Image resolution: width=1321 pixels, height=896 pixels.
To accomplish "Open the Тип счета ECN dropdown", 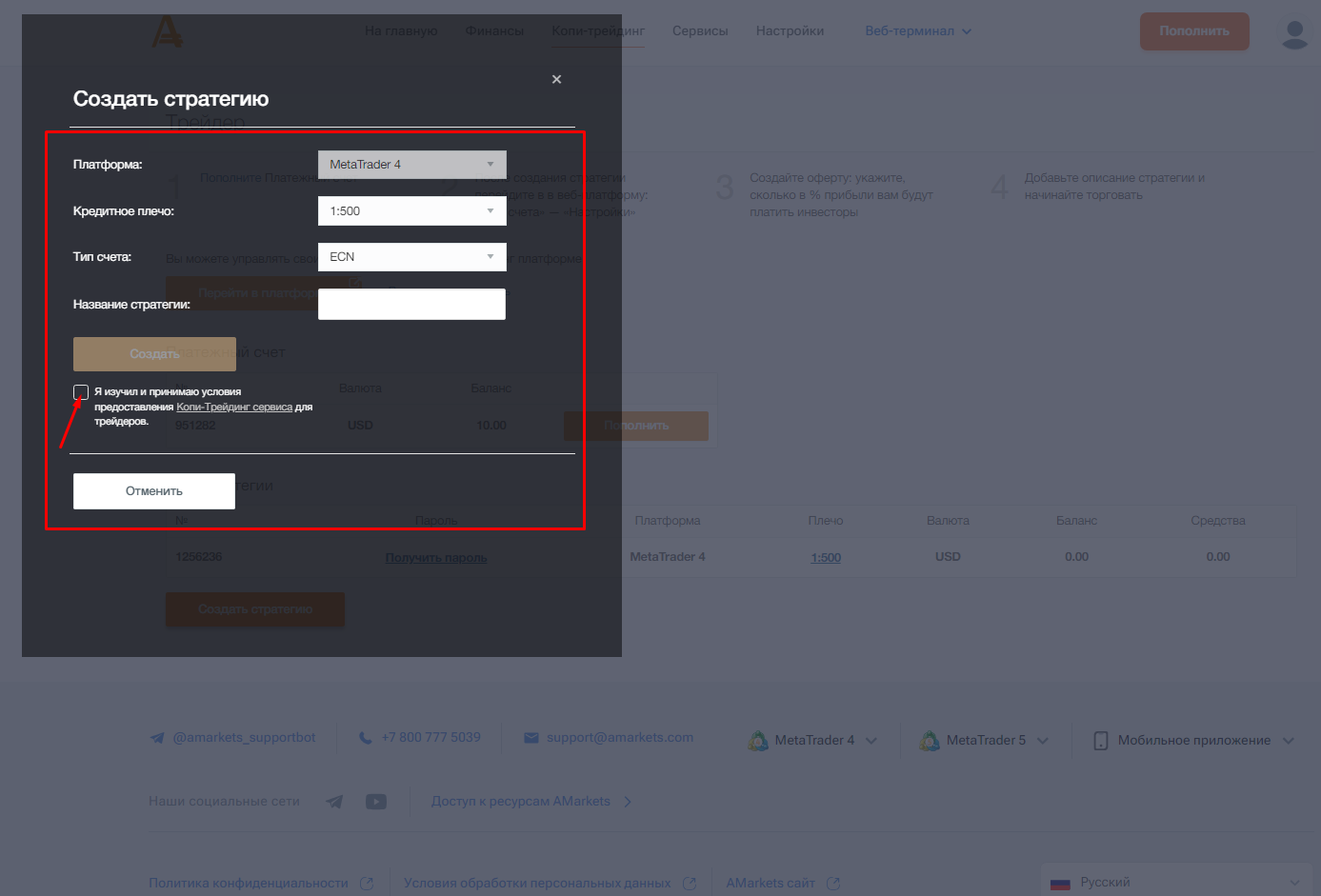I will (411, 257).
